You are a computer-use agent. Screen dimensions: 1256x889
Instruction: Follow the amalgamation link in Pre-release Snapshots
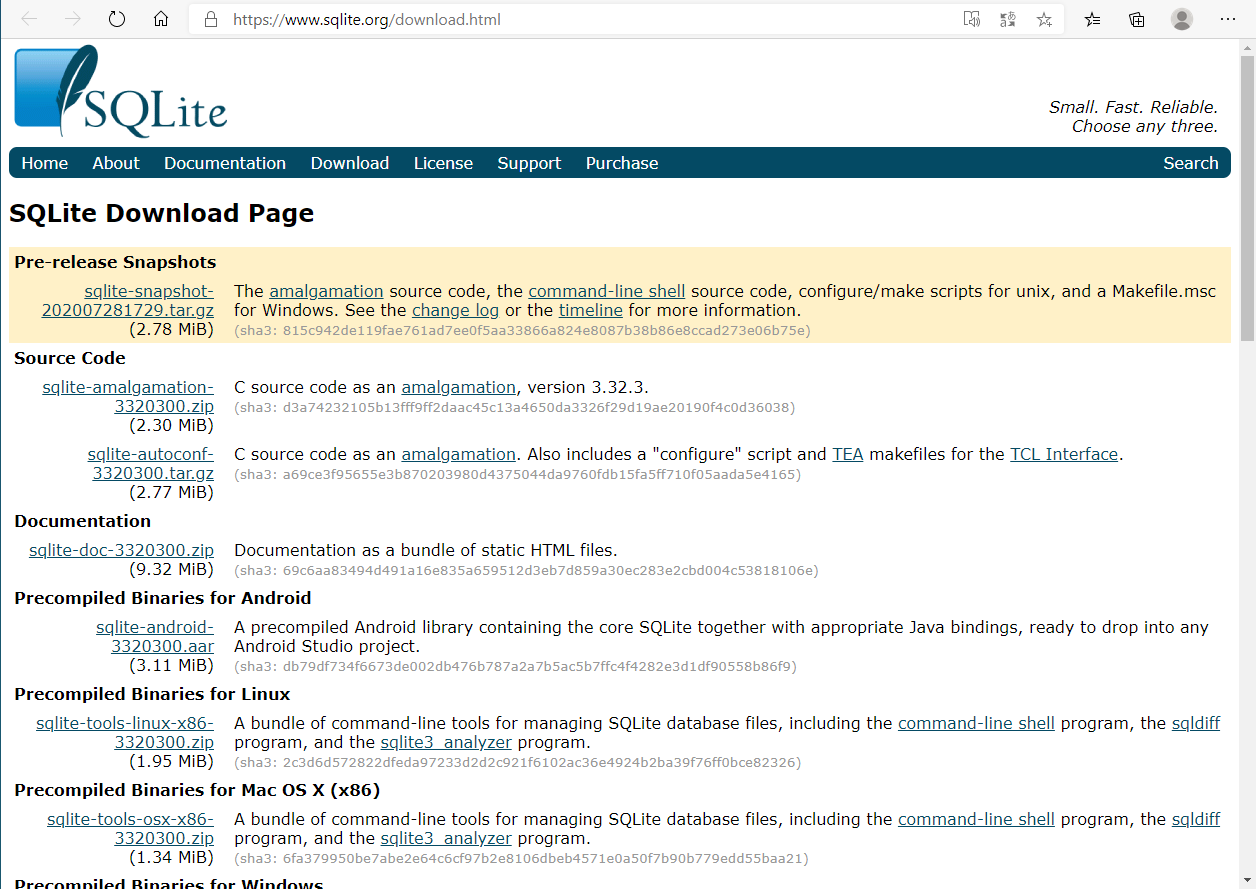tap(326, 291)
